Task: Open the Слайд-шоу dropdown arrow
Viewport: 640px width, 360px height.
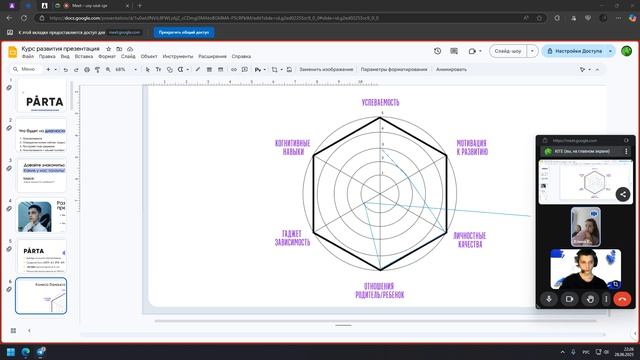Action: 532,51
